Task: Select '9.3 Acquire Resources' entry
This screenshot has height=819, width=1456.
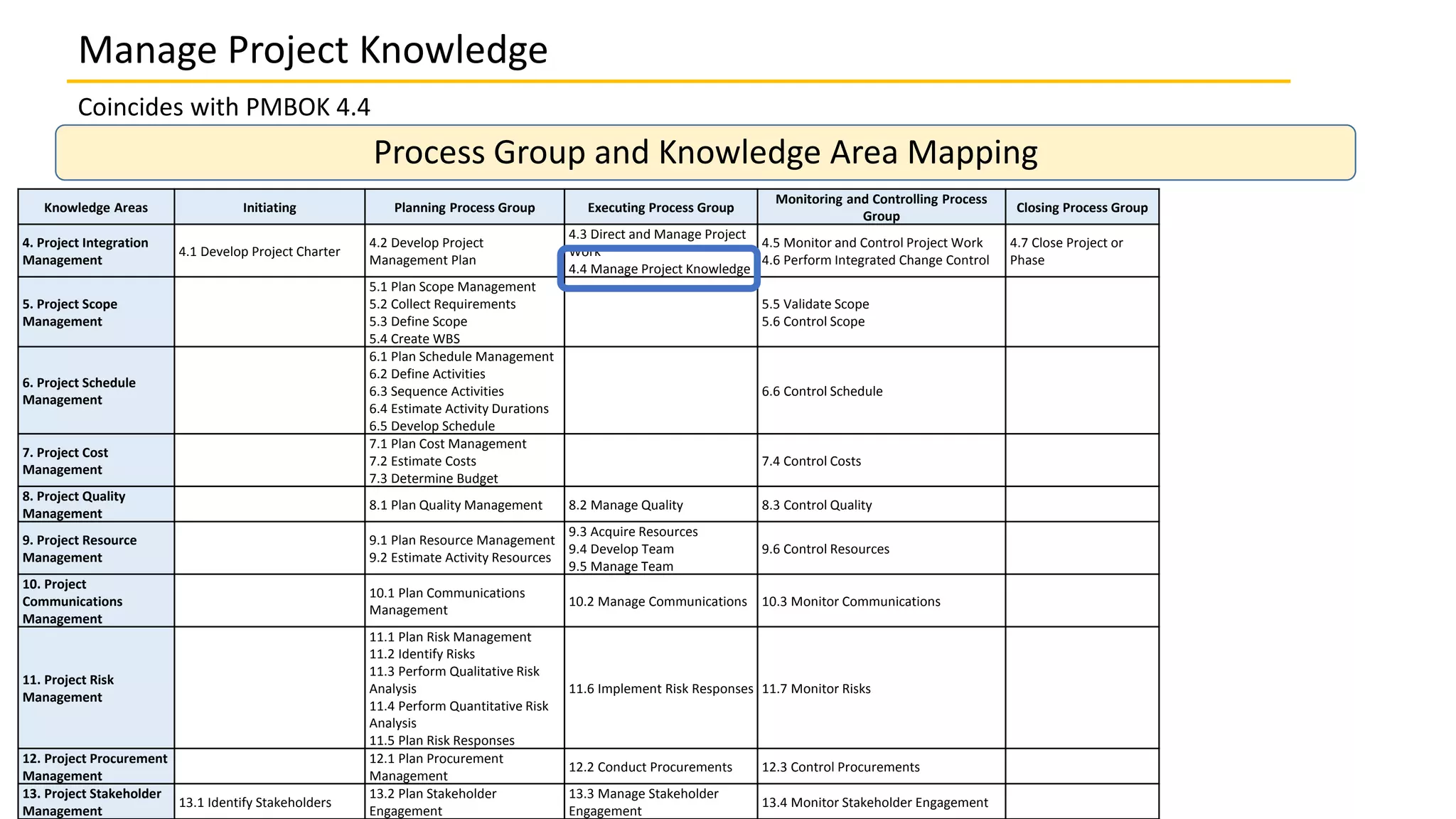Action: click(x=633, y=532)
